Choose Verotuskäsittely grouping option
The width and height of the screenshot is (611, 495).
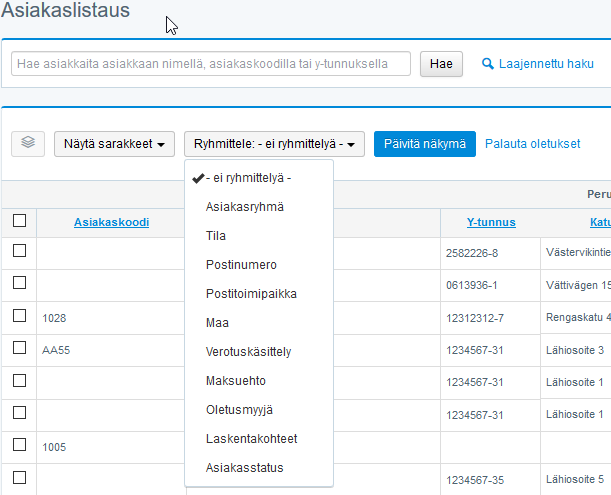[x=259, y=352]
